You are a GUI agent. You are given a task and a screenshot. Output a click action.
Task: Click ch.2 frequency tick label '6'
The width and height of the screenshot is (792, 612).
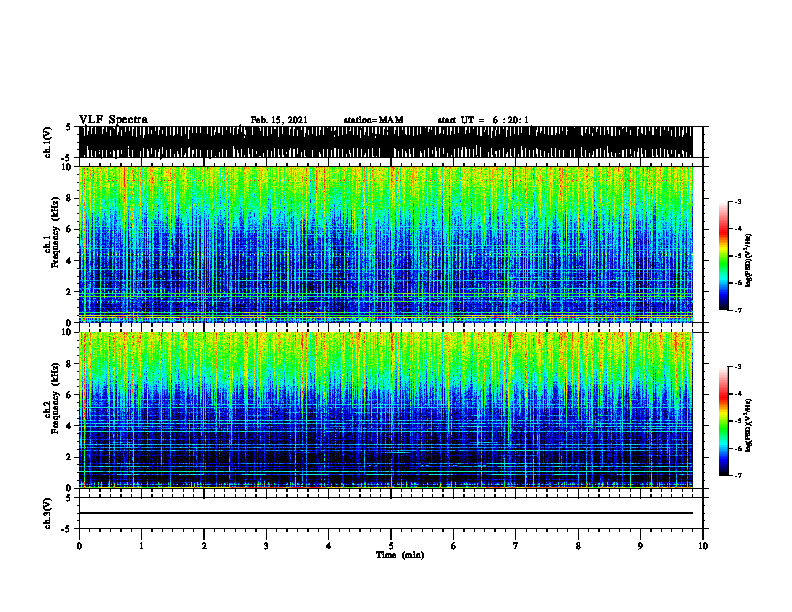pos(69,395)
